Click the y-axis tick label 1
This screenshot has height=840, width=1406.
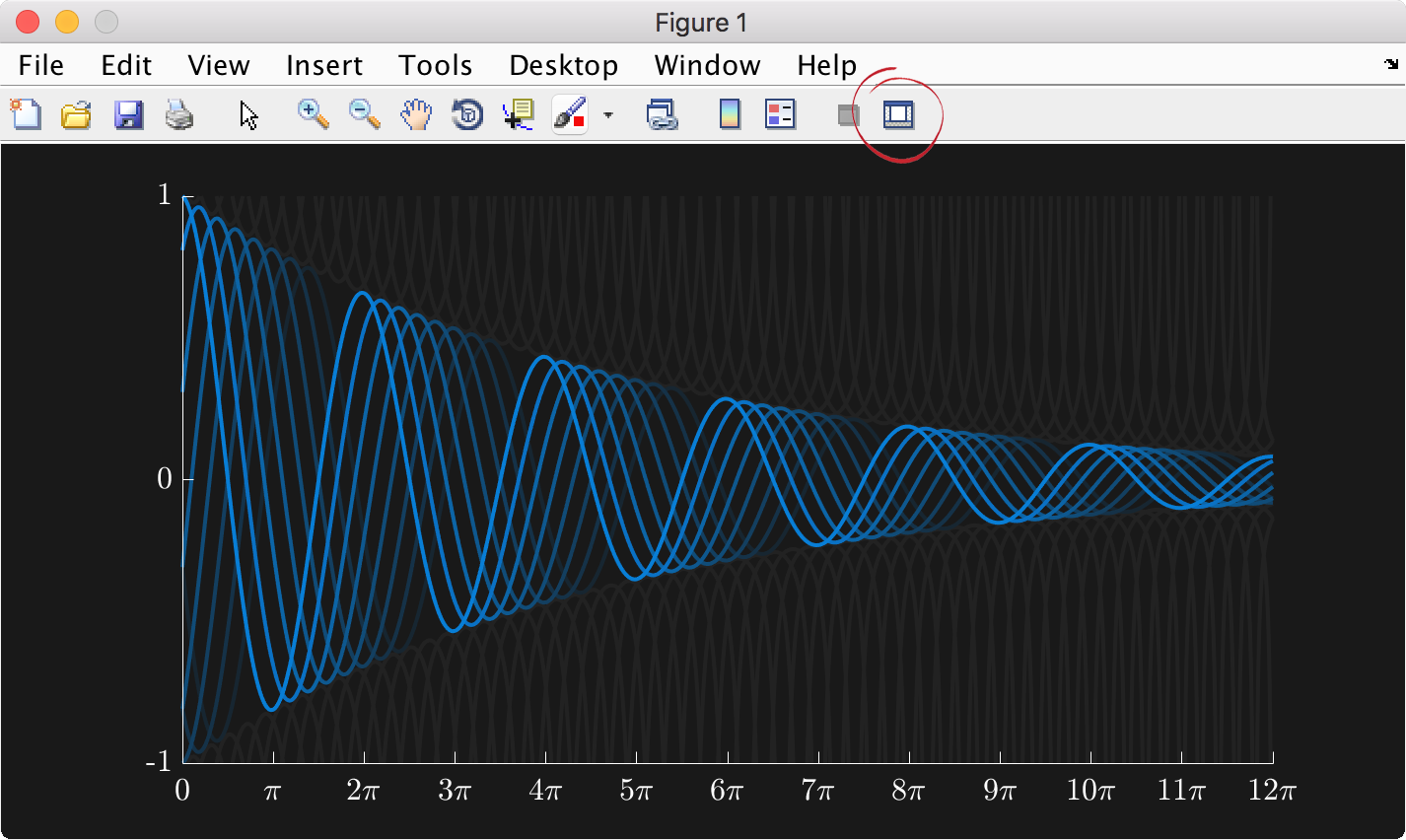[164, 194]
